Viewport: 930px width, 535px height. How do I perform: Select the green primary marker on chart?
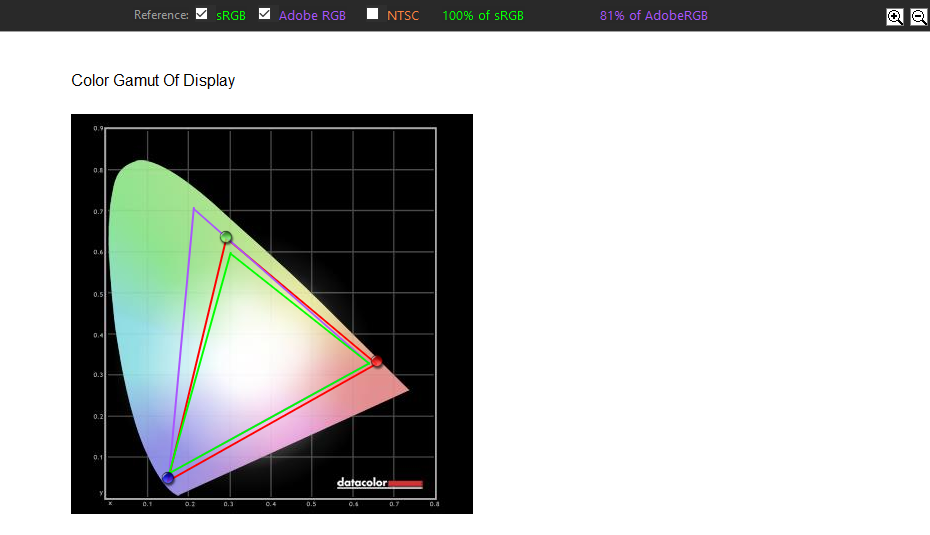click(226, 237)
